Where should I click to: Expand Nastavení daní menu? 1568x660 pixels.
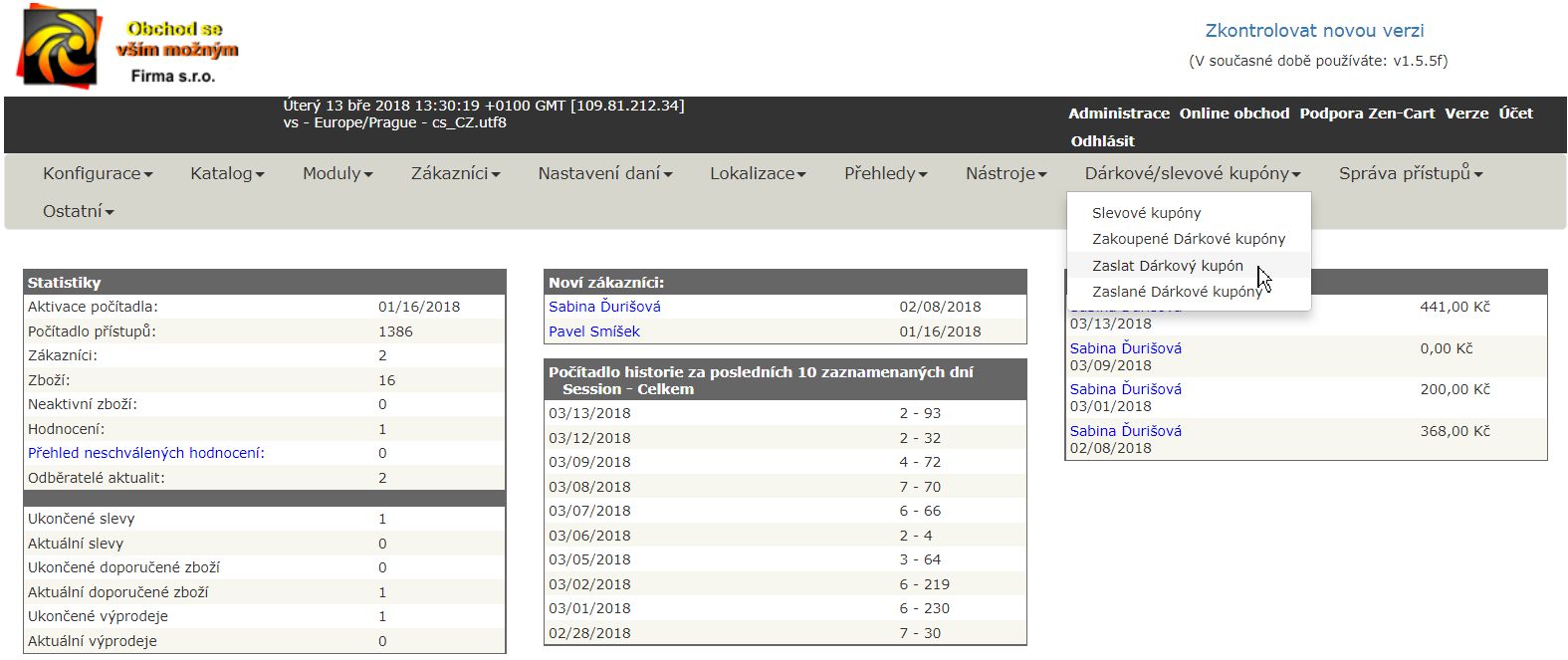click(604, 173)
